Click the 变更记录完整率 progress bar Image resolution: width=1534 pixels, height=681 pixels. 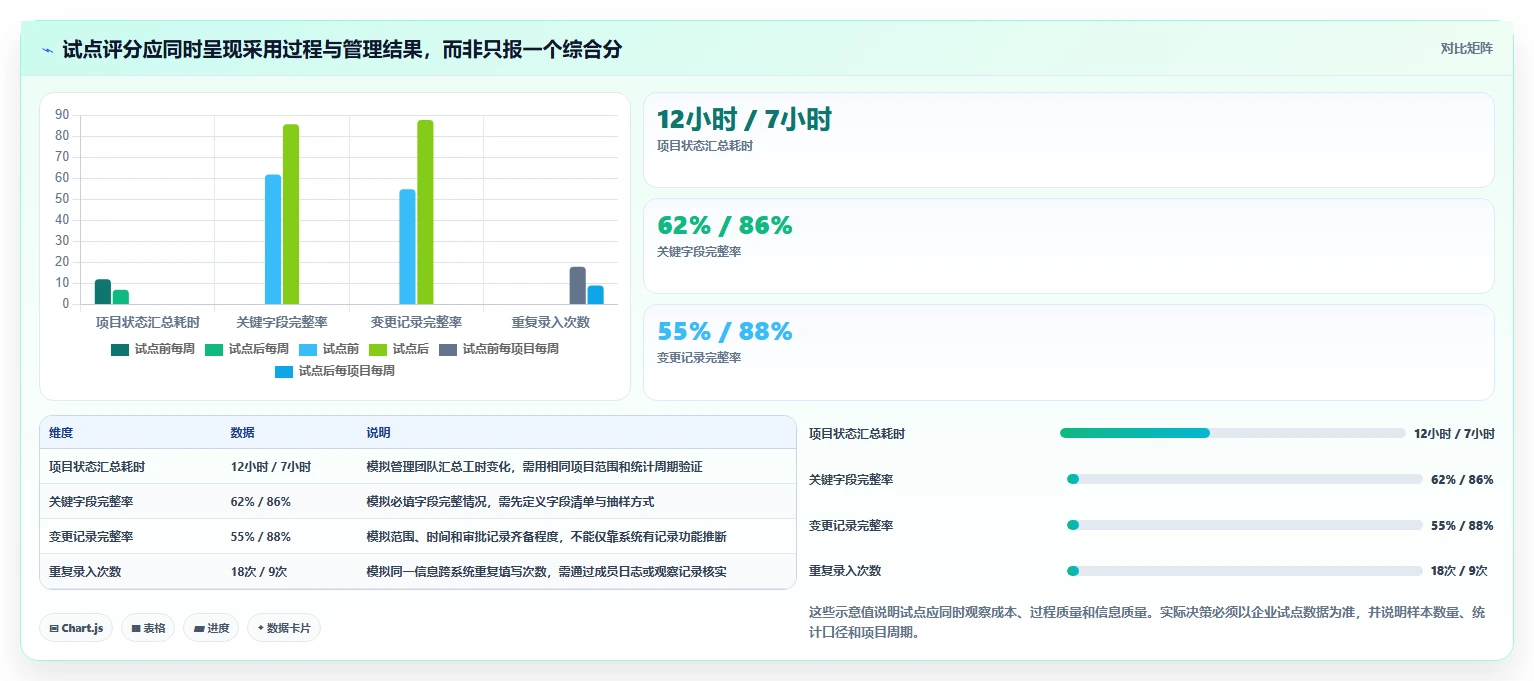coord(1245,525)
